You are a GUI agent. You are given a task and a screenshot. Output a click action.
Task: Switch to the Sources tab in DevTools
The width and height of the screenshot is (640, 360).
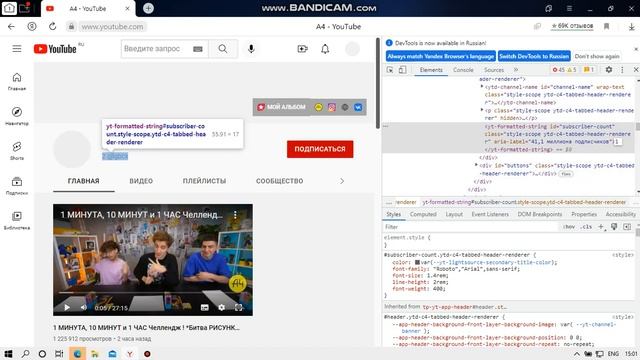[x=494, y=70]
